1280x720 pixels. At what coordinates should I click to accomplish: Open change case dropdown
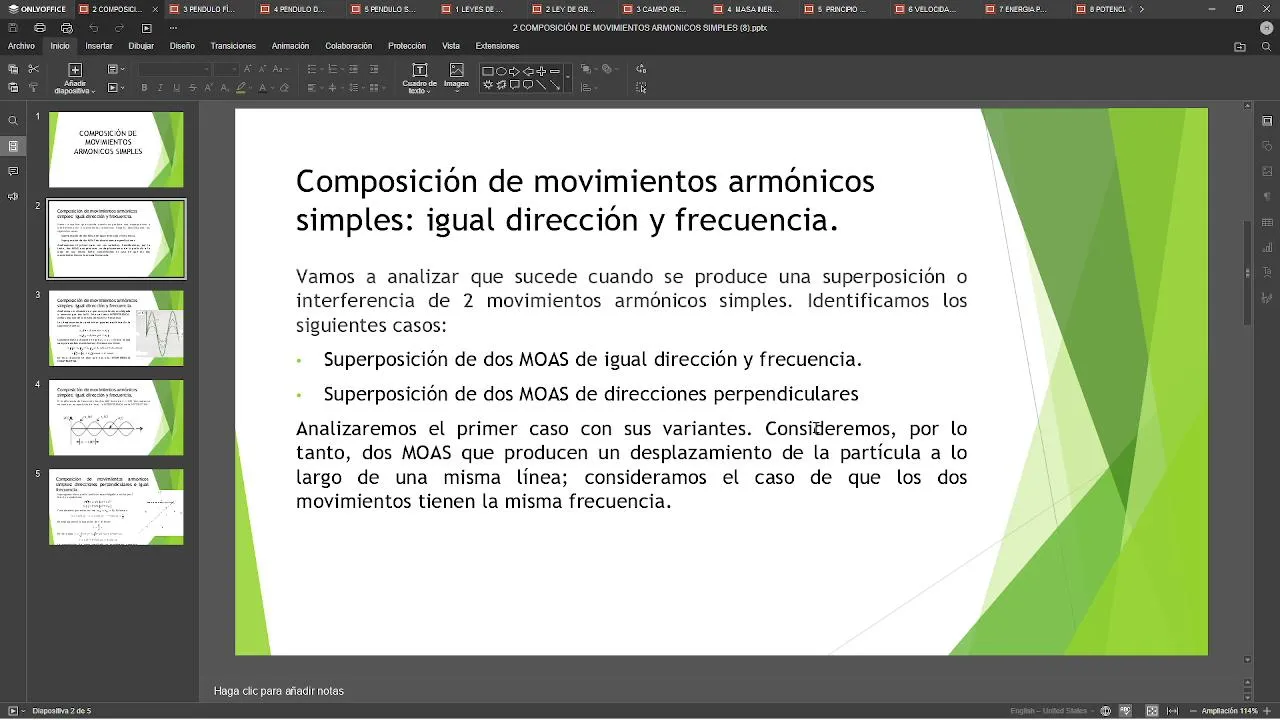tap(281, 69)
